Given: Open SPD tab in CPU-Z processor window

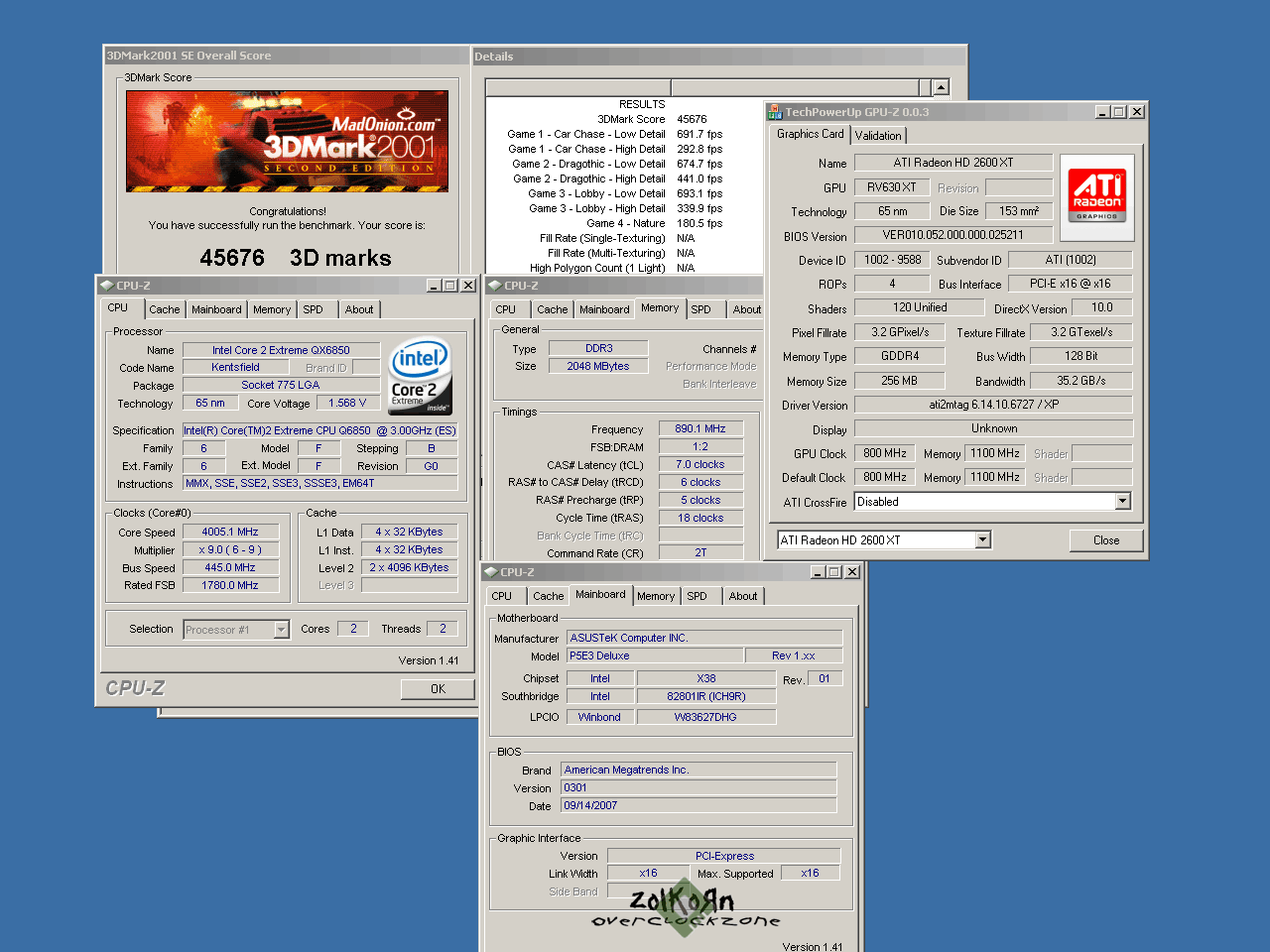Looking at the screenshot, I should coord(314,309).
